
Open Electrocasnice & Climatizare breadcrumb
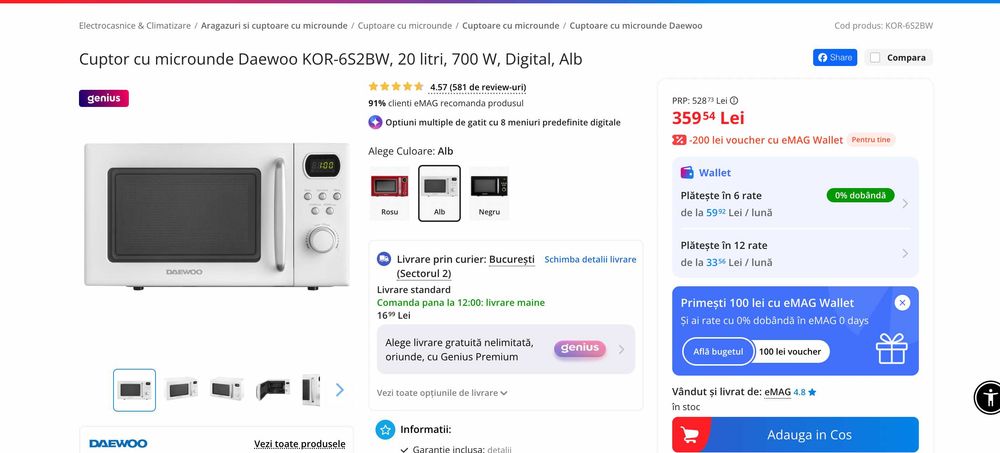pyautogui.click(x=135, y=26)
